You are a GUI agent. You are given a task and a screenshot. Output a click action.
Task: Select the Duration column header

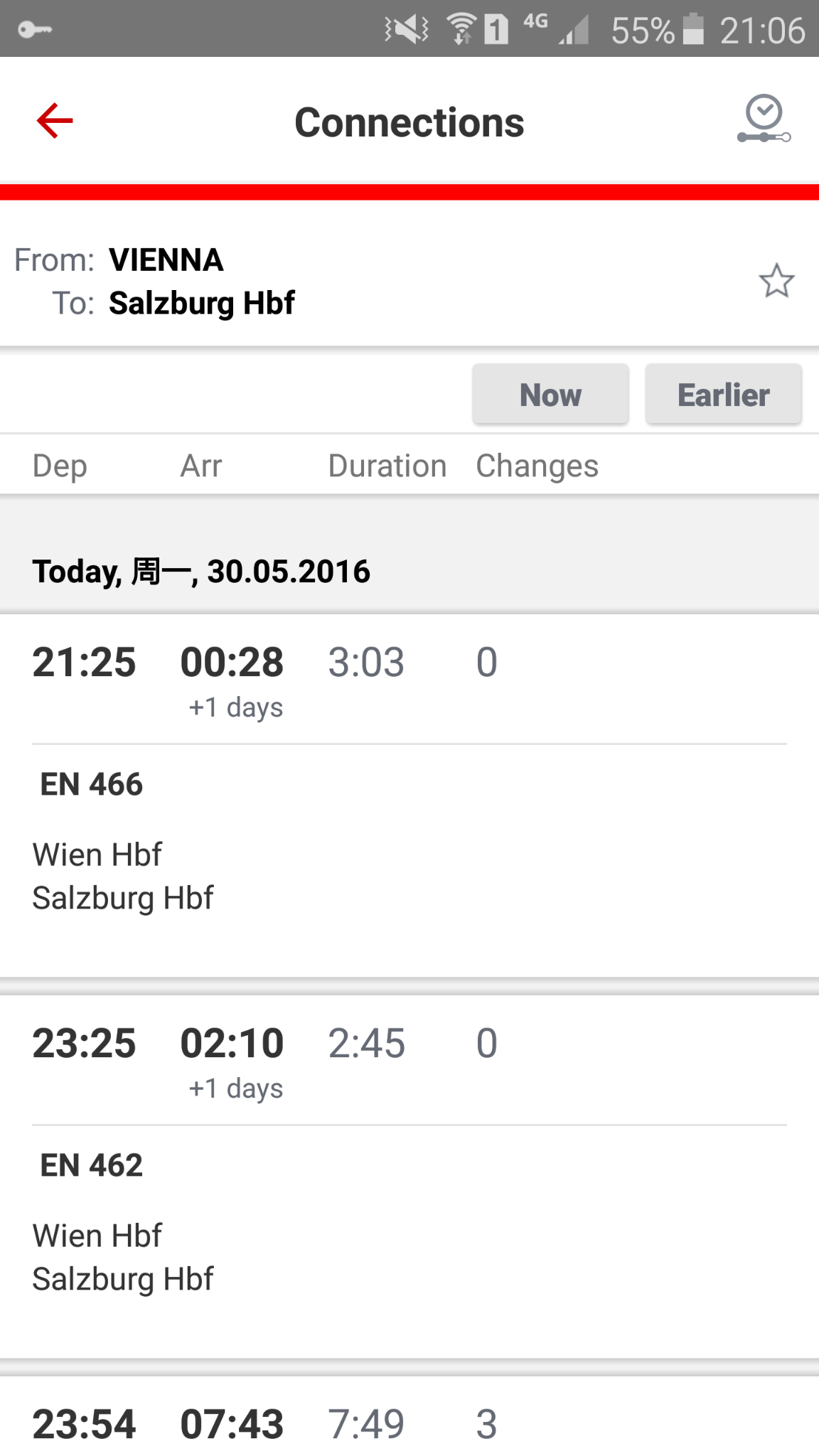click(387, 466)
